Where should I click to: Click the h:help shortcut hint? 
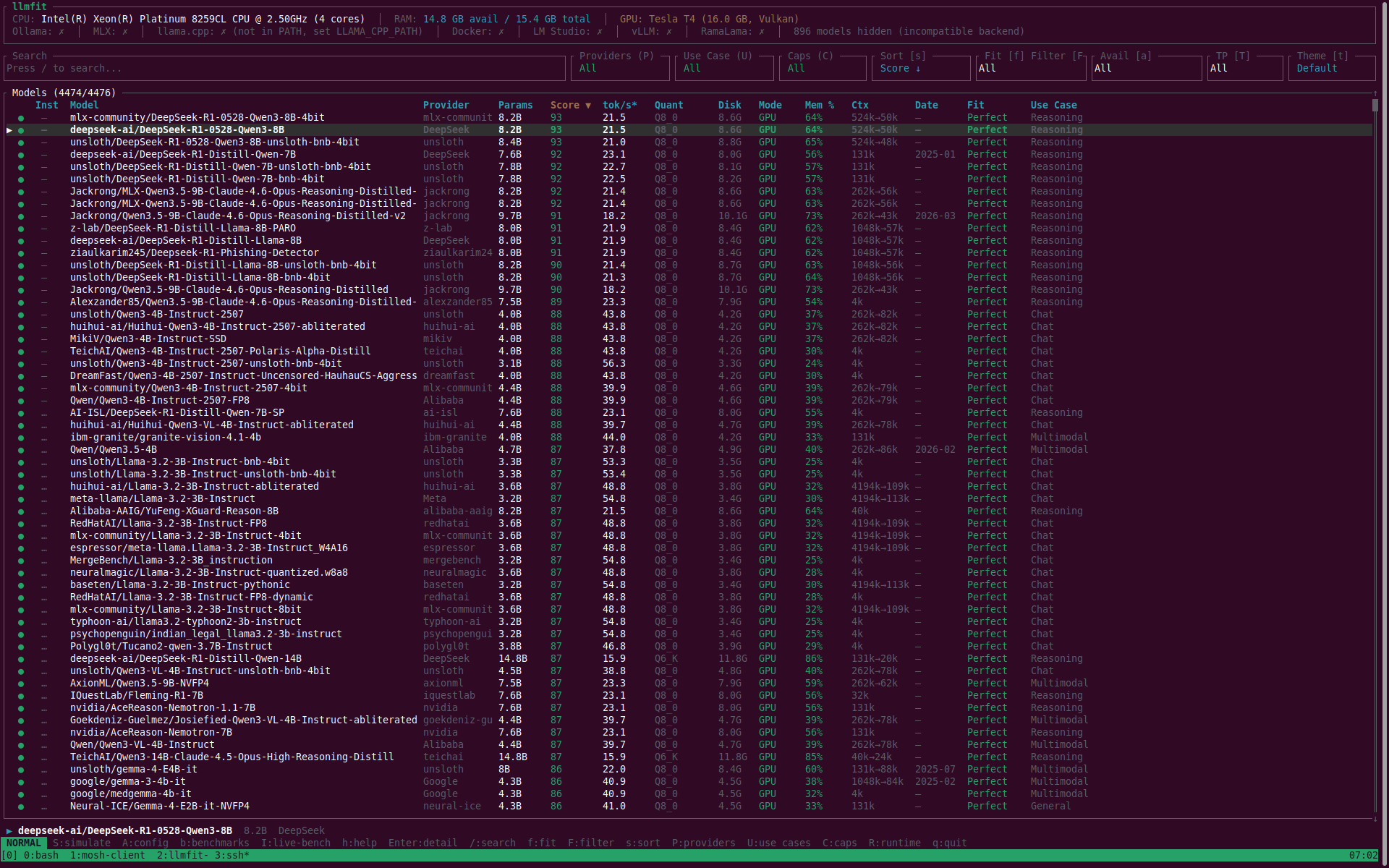pyautogui.click(x=359, y=843)
